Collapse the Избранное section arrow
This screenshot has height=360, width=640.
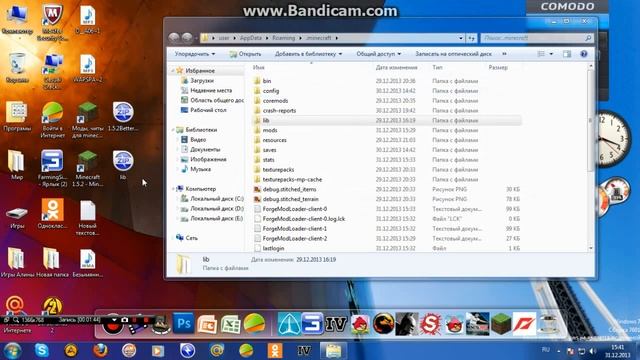coord(173,71)
